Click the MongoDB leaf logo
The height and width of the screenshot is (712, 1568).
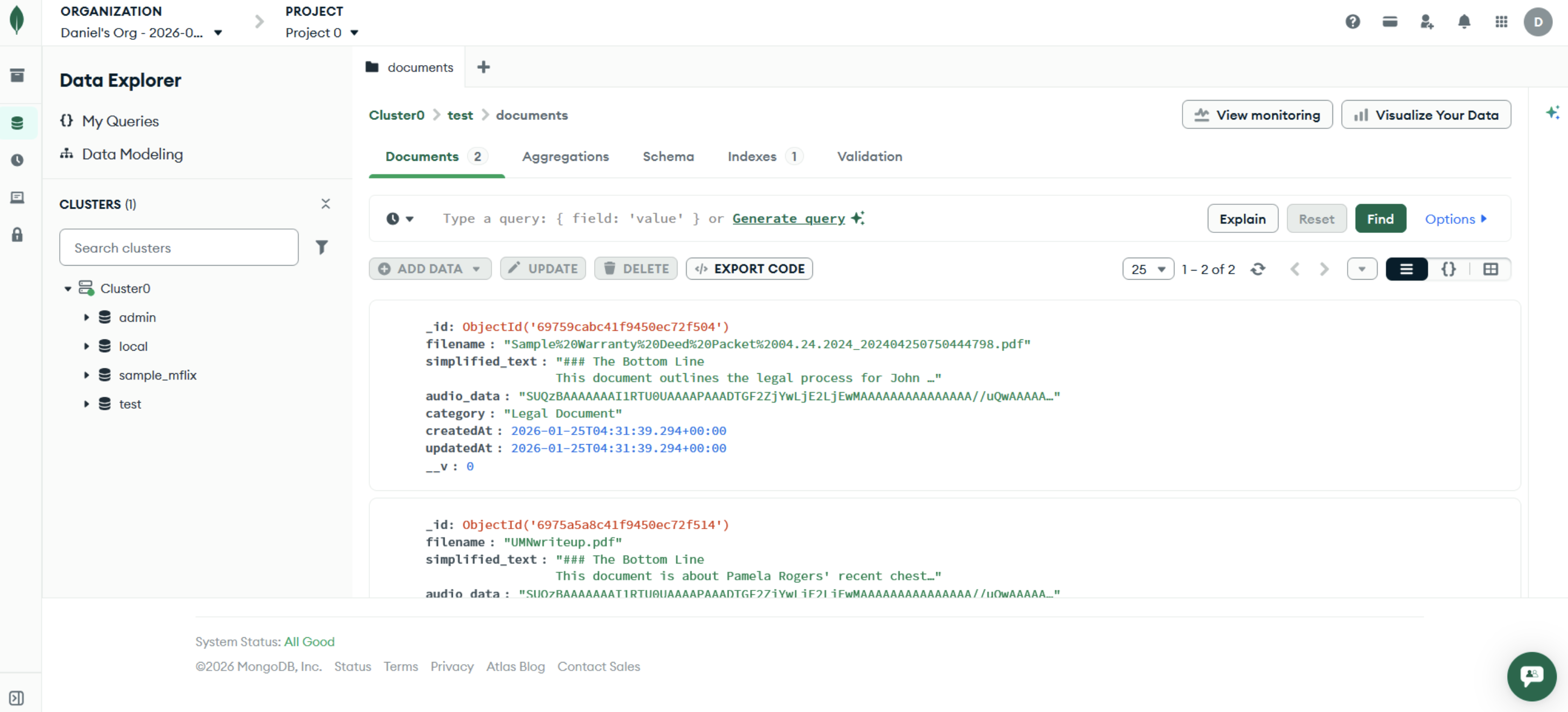[17, 20]
